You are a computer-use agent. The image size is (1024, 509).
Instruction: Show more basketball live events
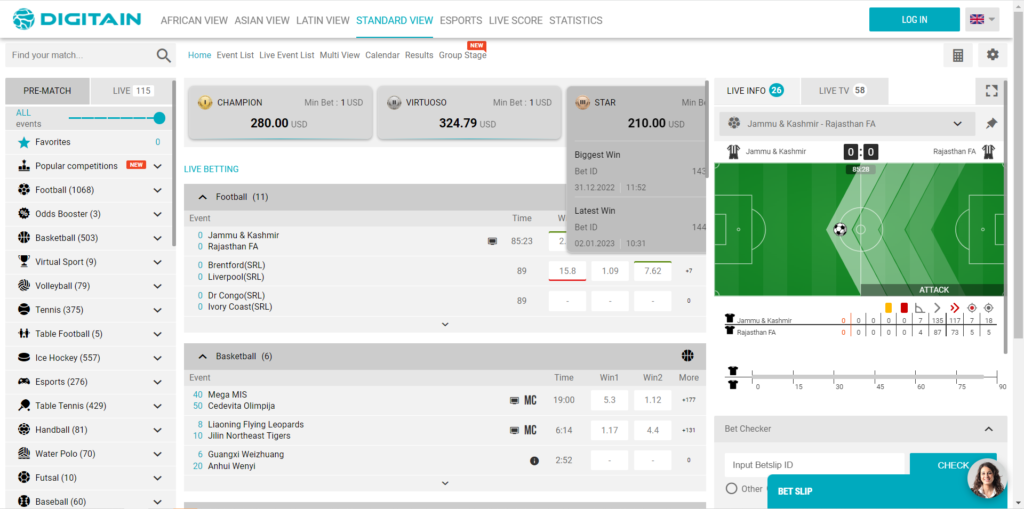445,484
